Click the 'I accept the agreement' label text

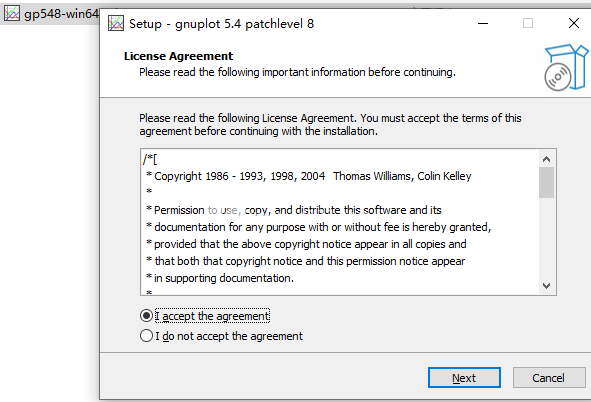tap(212, 316)
